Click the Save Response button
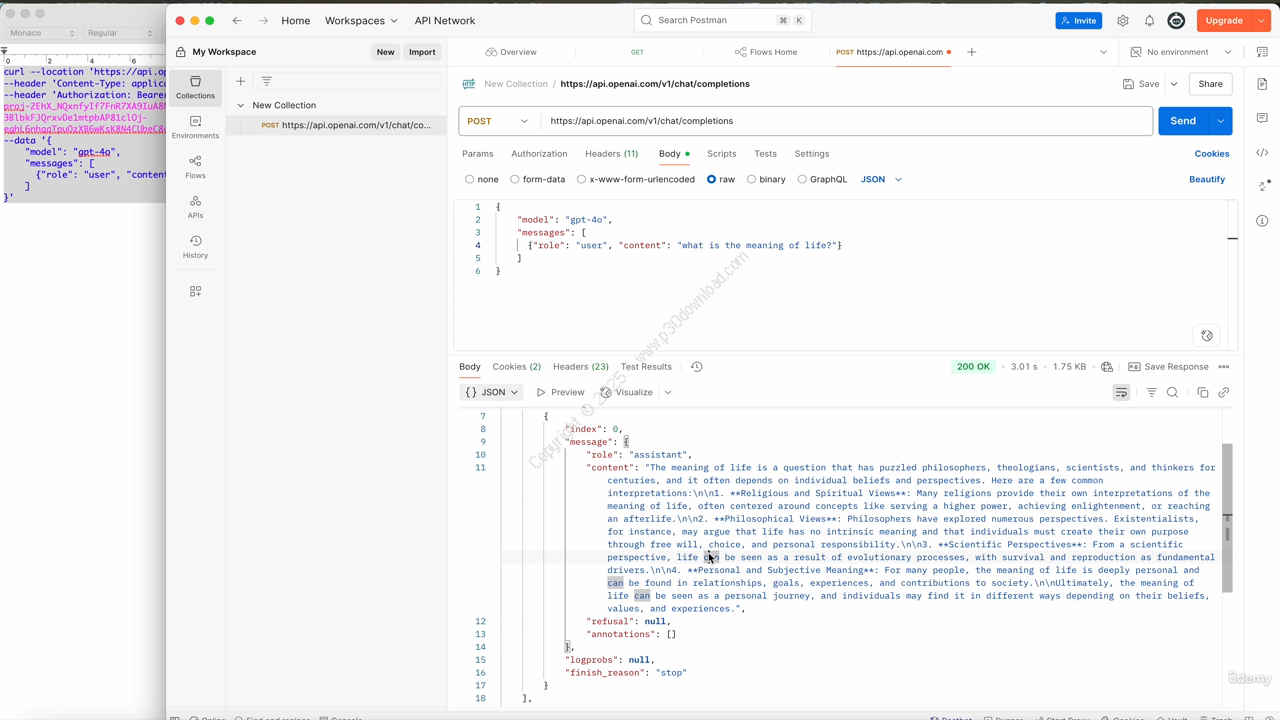The width and height of the screenshot is (1280, 720). pyautogui.click(x=1168, y=367)
